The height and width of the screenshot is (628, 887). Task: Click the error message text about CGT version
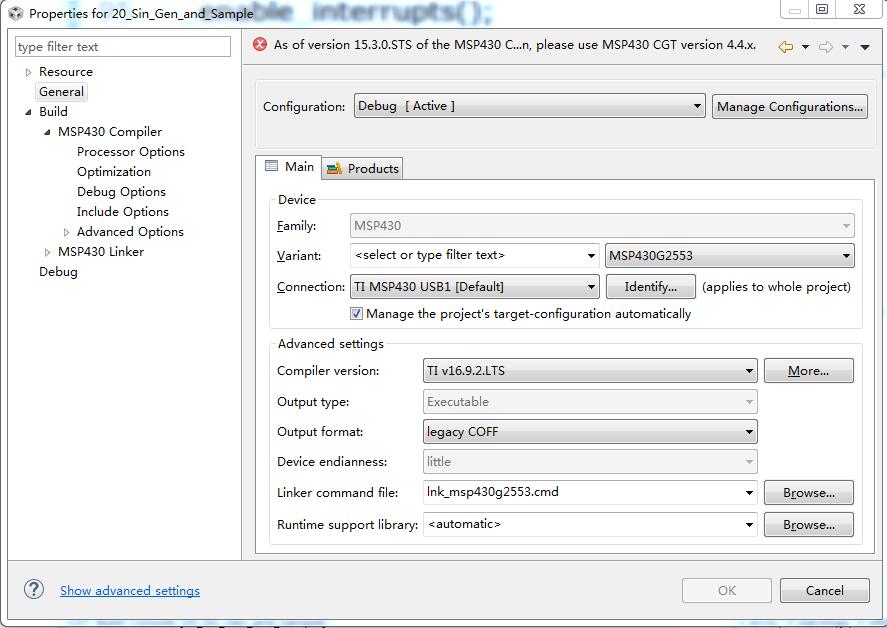(x=515, y=45)
